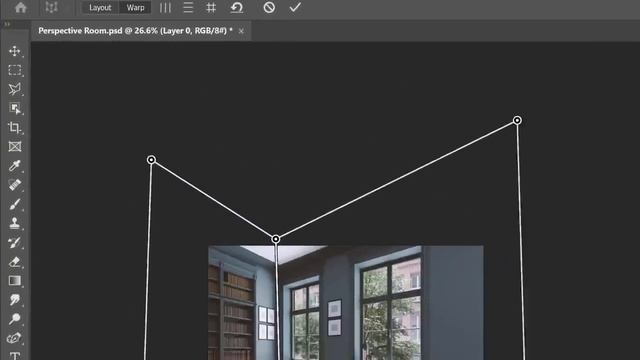640x360 pixels.
Task: Select the Eyedropper tool
Action: pyautogui.click(x=15, y=166)
